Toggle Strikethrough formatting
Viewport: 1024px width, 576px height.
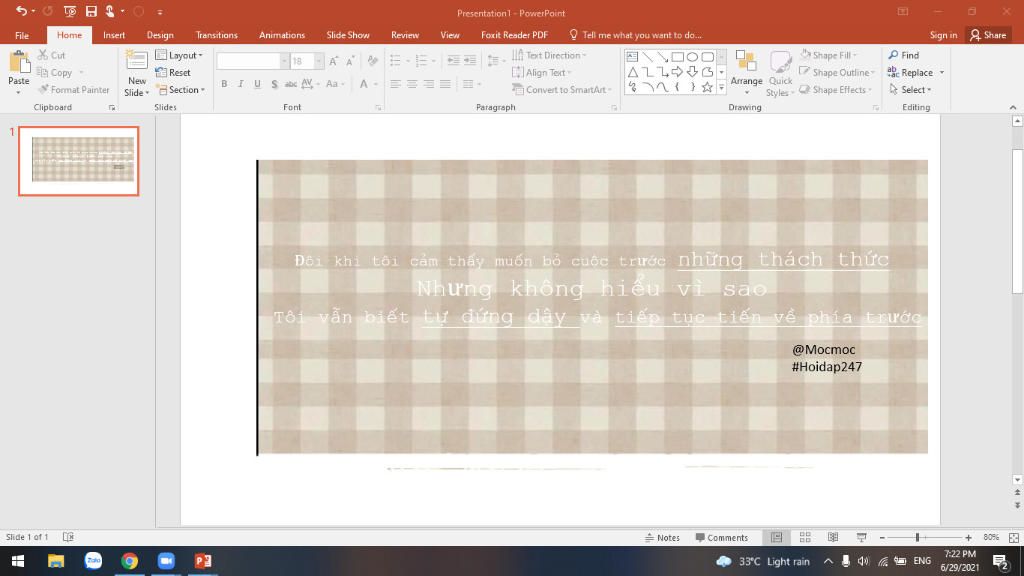point(291,84)
